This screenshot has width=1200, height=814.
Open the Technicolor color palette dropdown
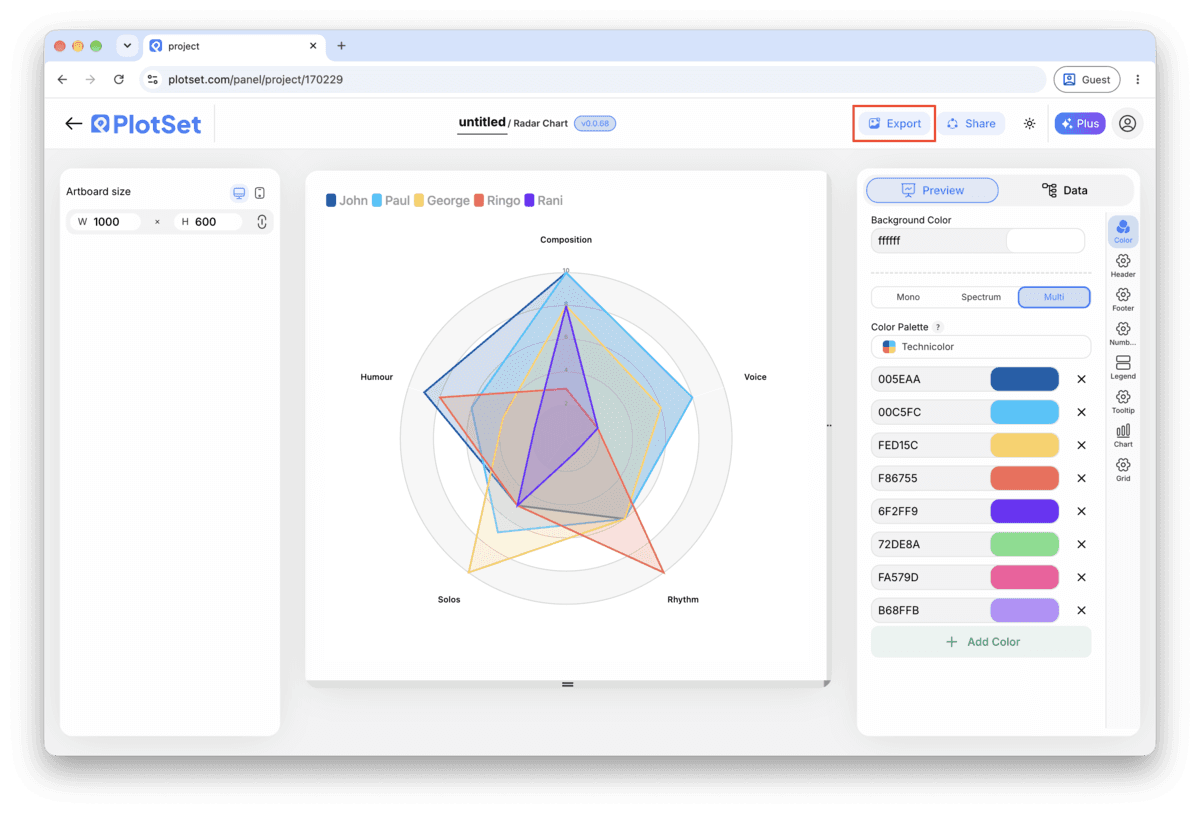981,347
